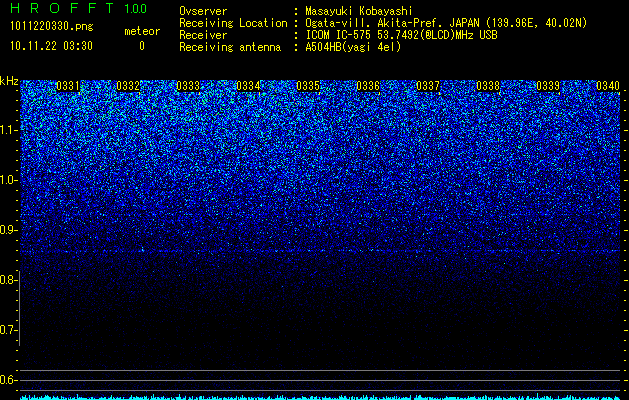Click the HROFFT 1.0.0 title text
Viewport: 629px width, 400px height.
(x=78, y=8)
